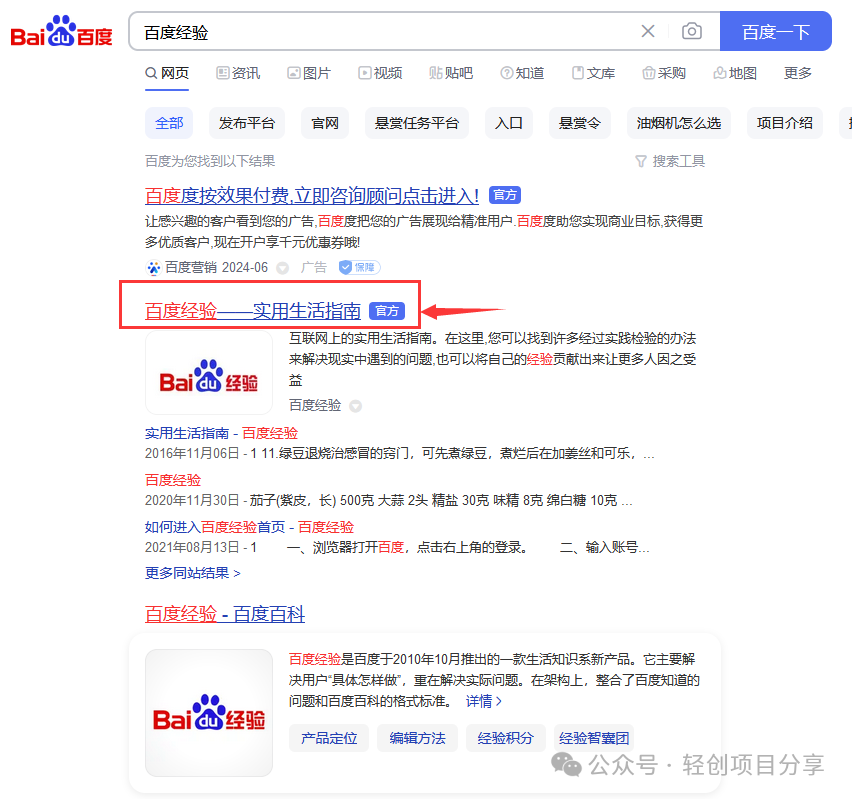This screenshot has height=799, width=852.
Task: Open 百度经验——实用生活指南 result
Action: (253, 311)
